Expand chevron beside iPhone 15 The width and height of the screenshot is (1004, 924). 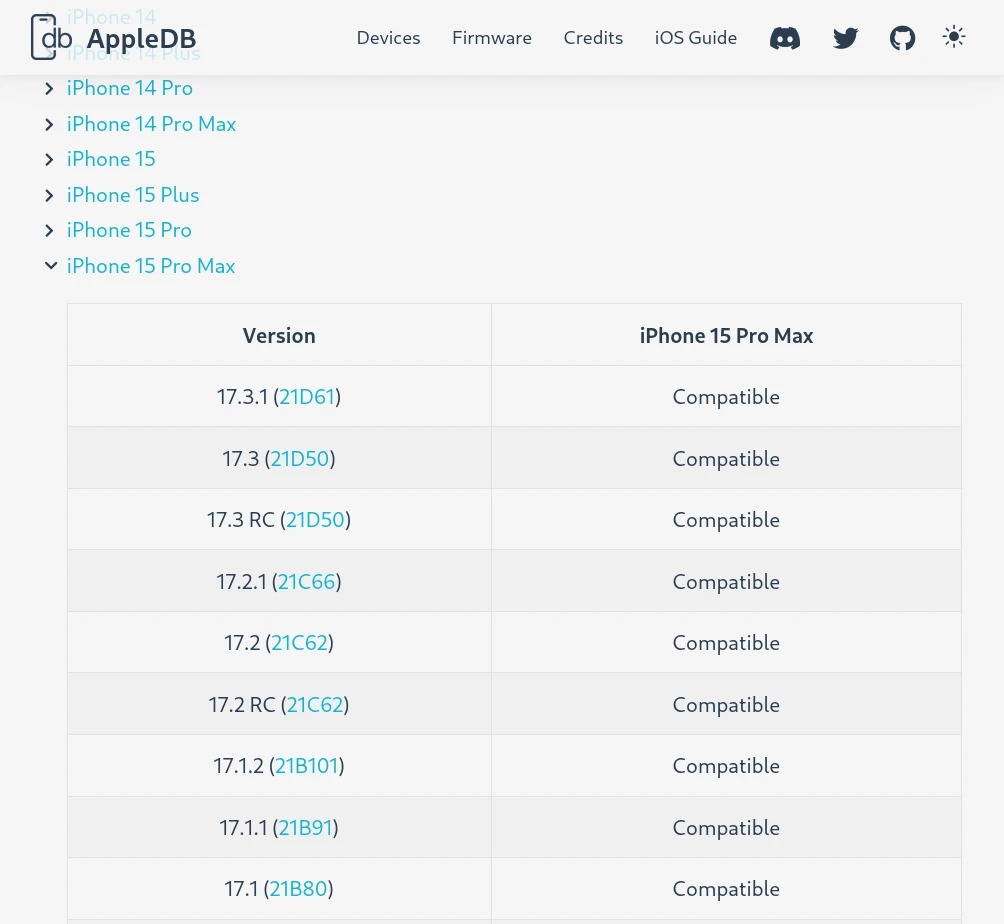[49, 160]
